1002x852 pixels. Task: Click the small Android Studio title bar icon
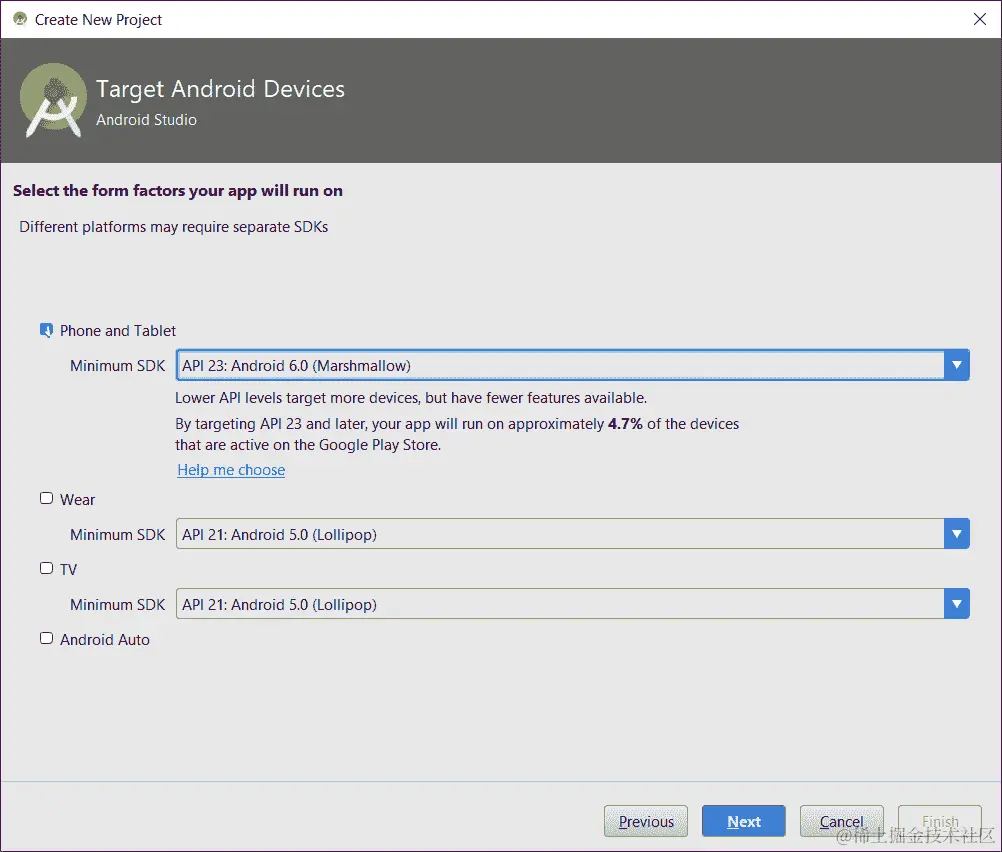[20, 19]
